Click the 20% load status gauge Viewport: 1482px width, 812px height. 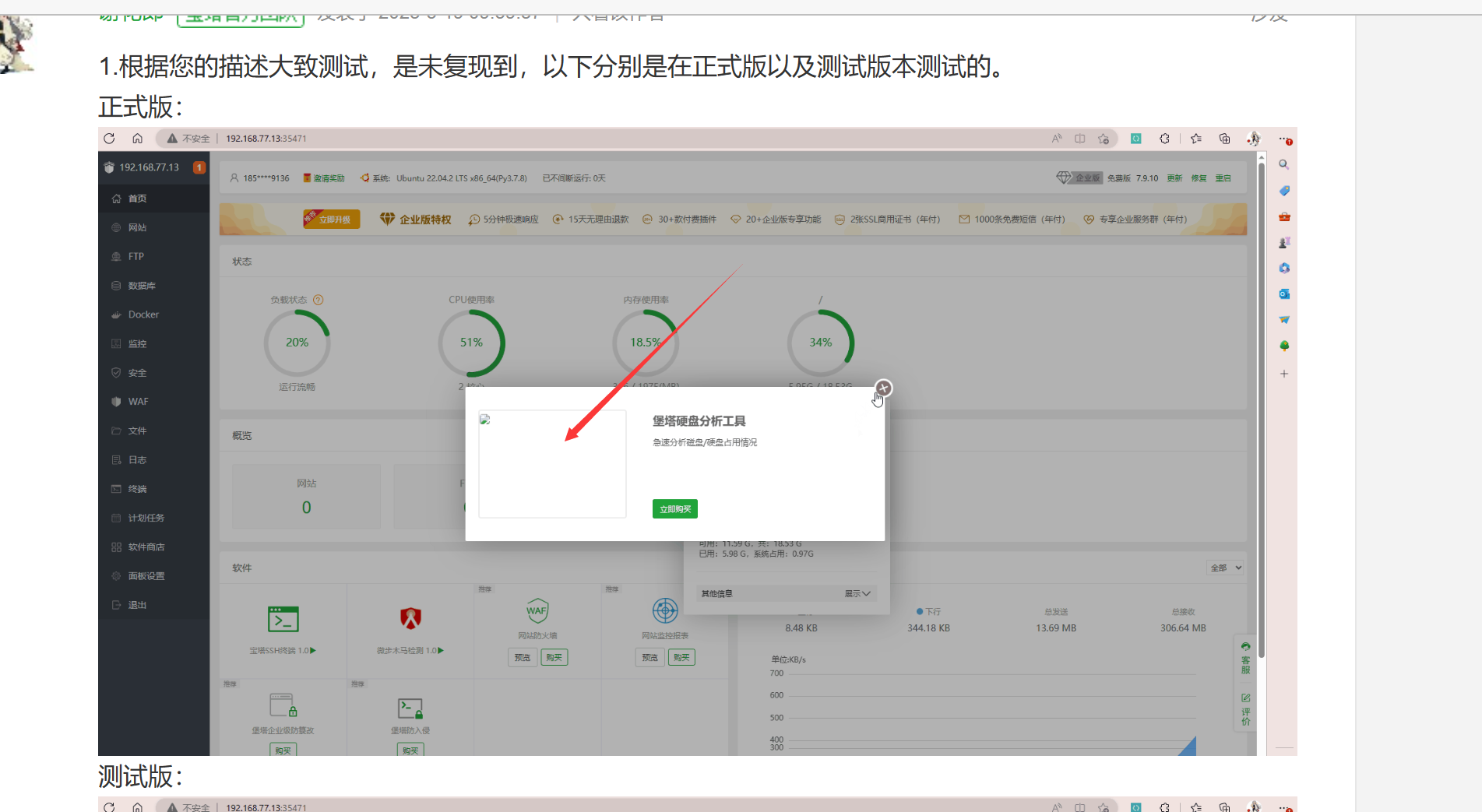(x=297, y=343)
